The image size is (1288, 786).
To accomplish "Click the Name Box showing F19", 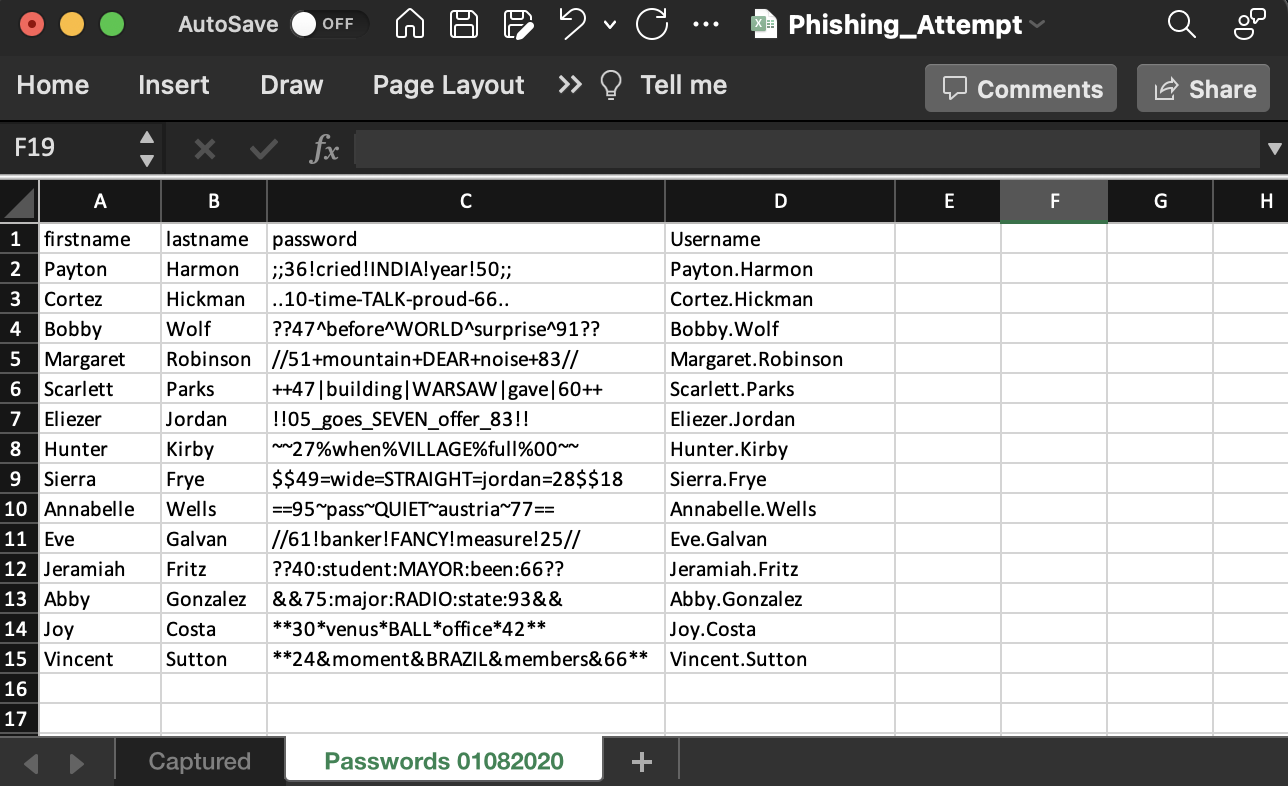I will tap(70, 149).
